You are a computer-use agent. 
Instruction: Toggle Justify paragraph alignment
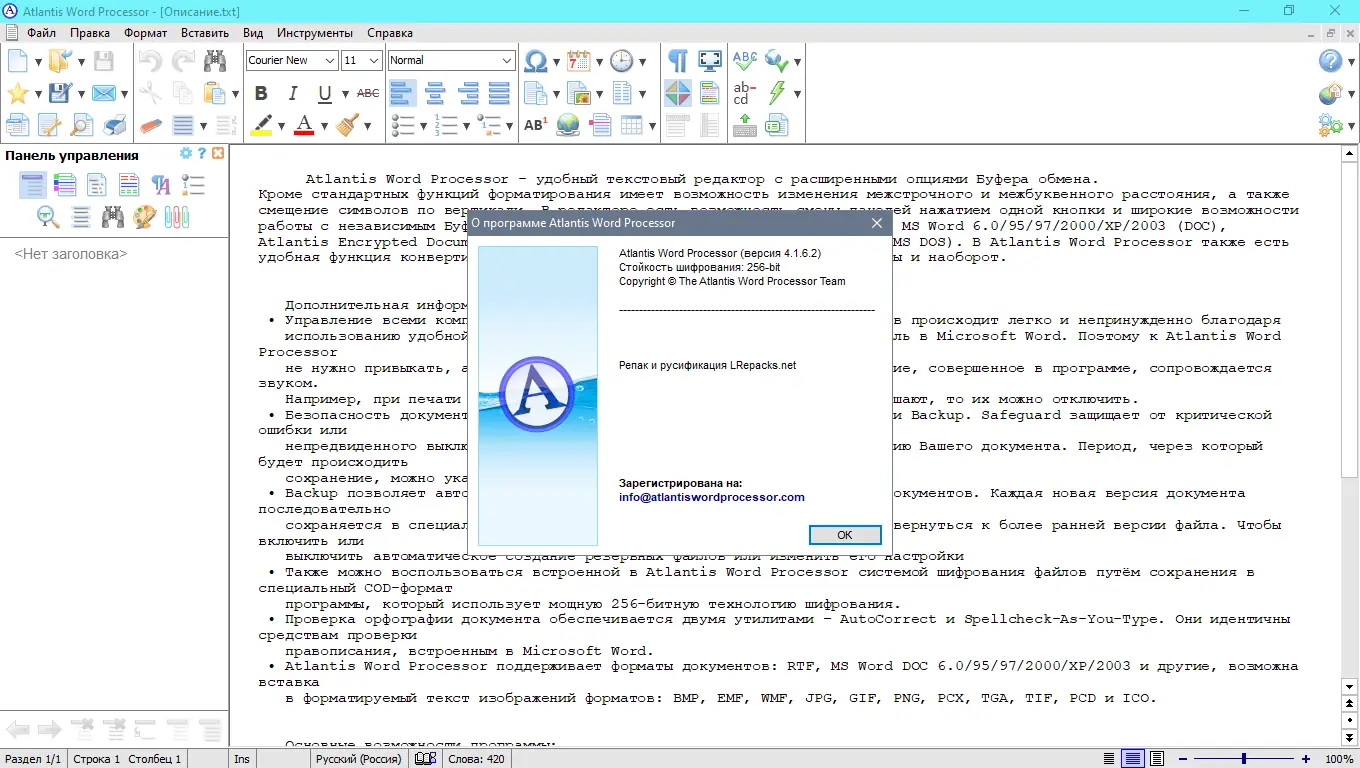click(499, 93)
